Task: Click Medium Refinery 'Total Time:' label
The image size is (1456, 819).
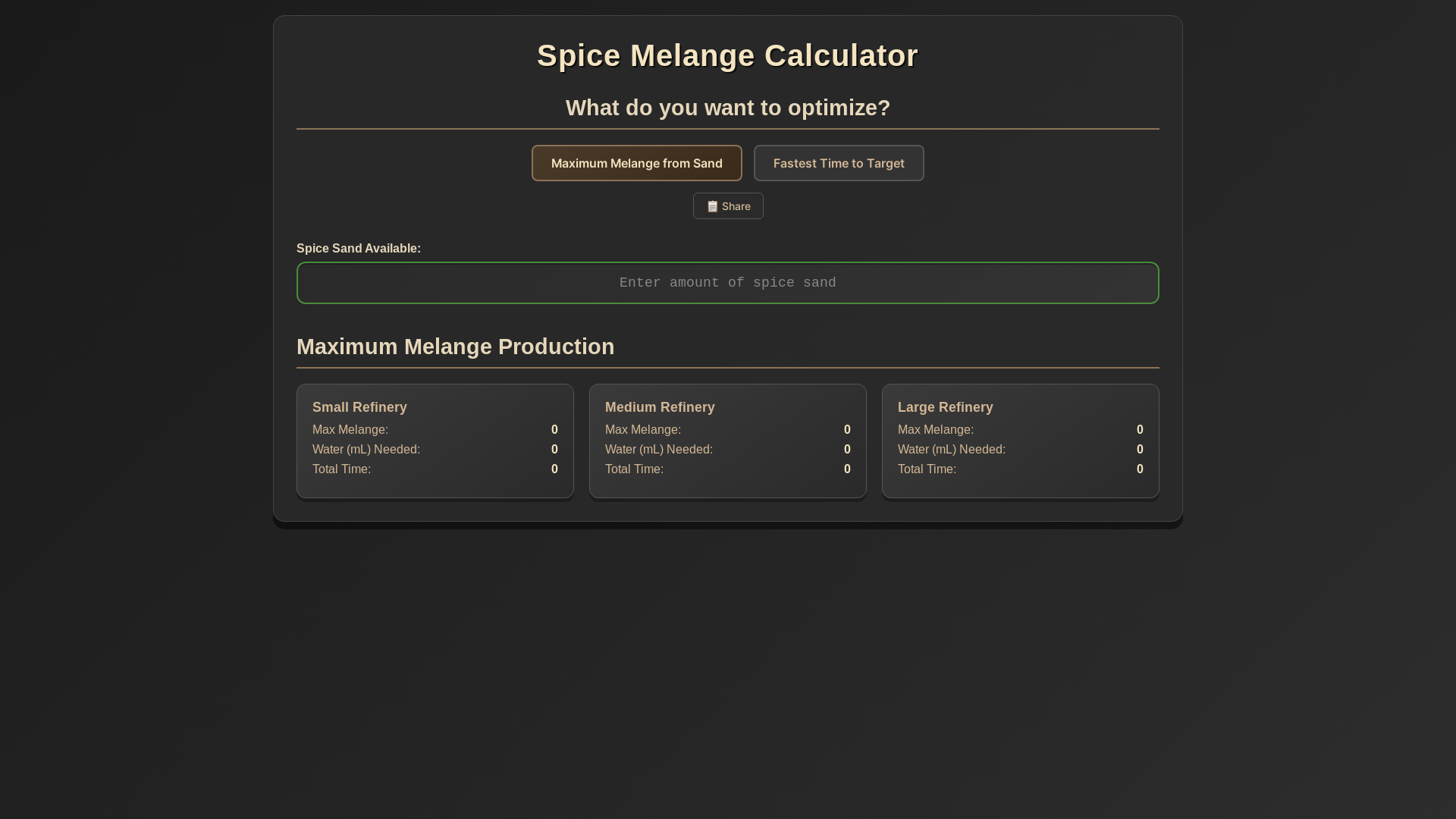Action: point(634,469)
